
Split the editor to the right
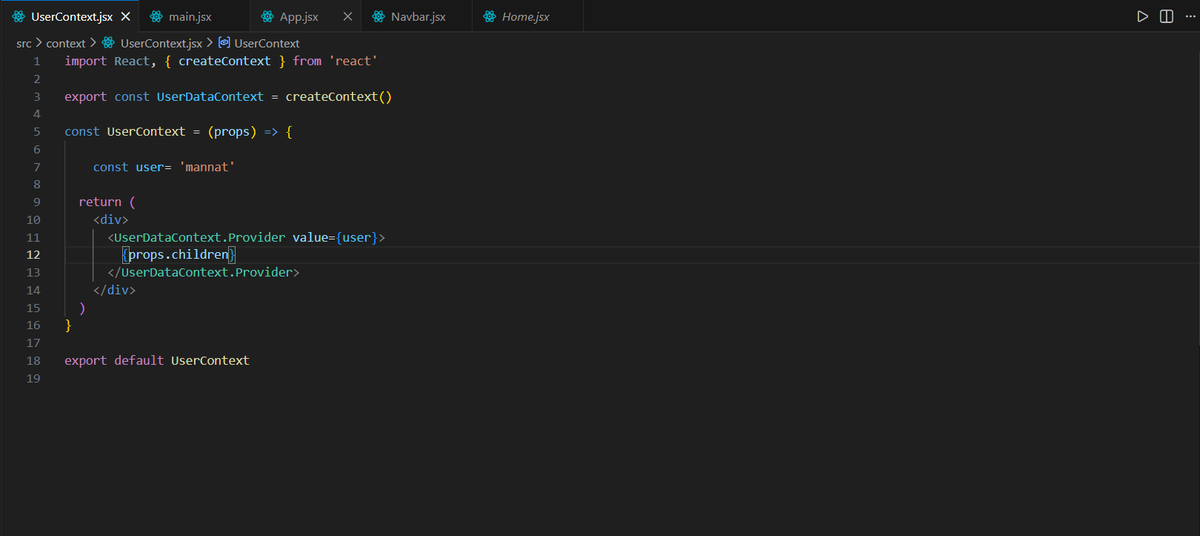(1166, 17)
